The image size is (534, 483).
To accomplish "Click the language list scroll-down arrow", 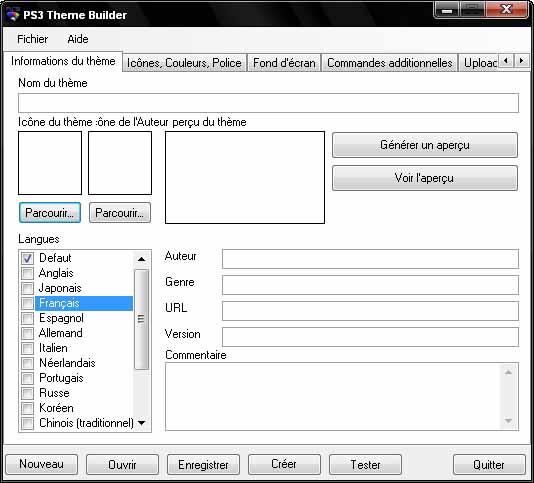I will point(141,423).
